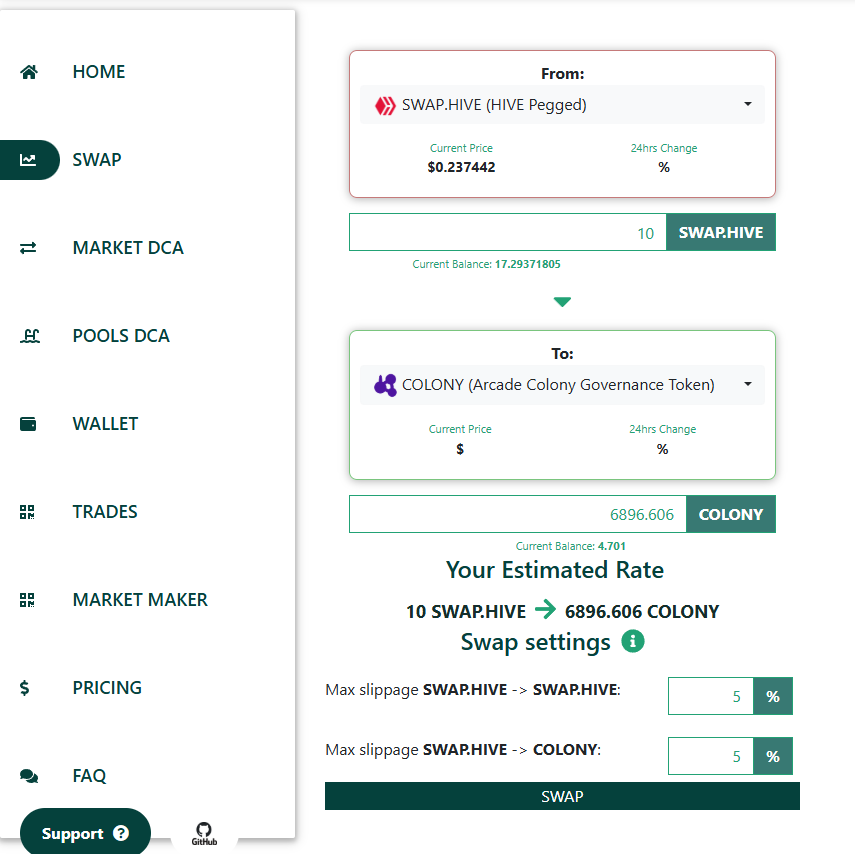Expand the To token dropdown
Screen dimensions: 855x854
point(562,384)
